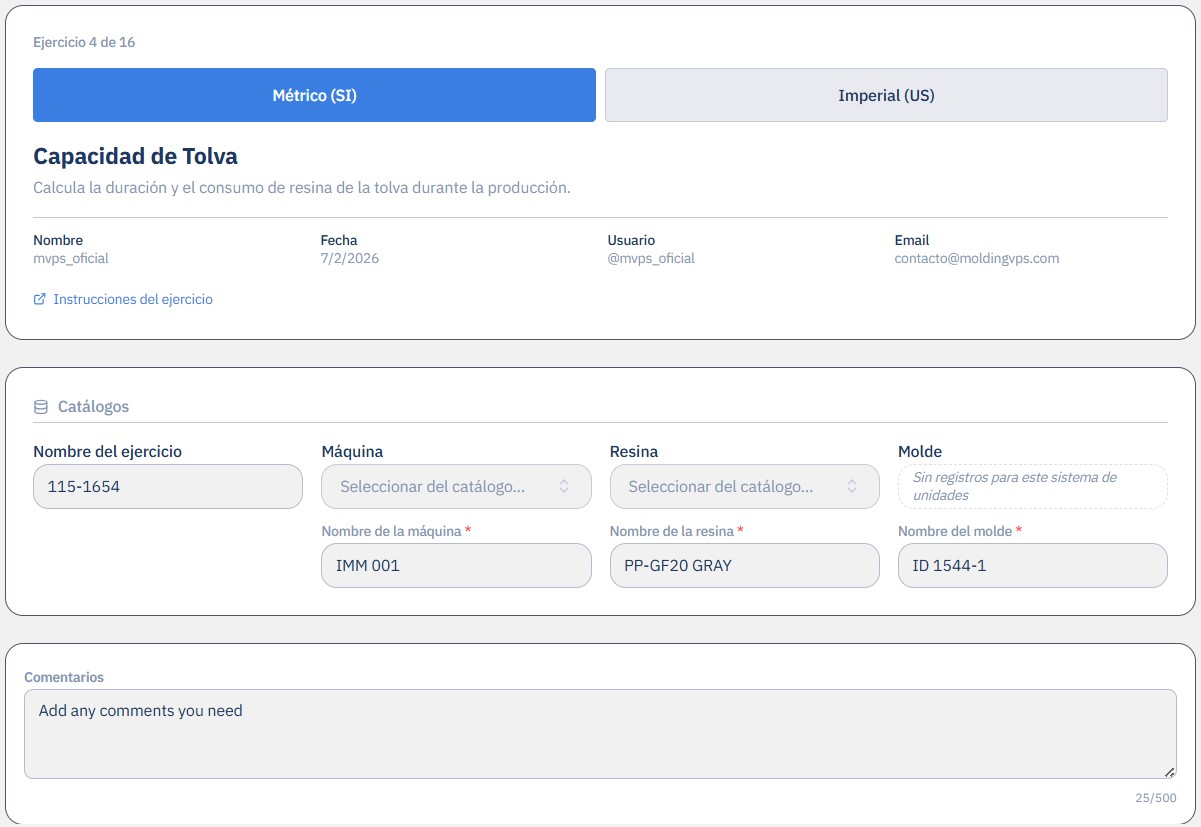Click the Nombre value mvps_oficial
The width and height of the screenshot is (1201, 827).
71,258
